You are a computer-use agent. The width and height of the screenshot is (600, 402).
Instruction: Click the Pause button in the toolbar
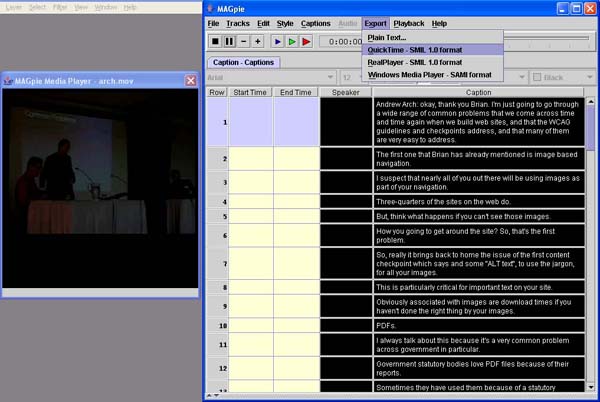coord(229,41)
